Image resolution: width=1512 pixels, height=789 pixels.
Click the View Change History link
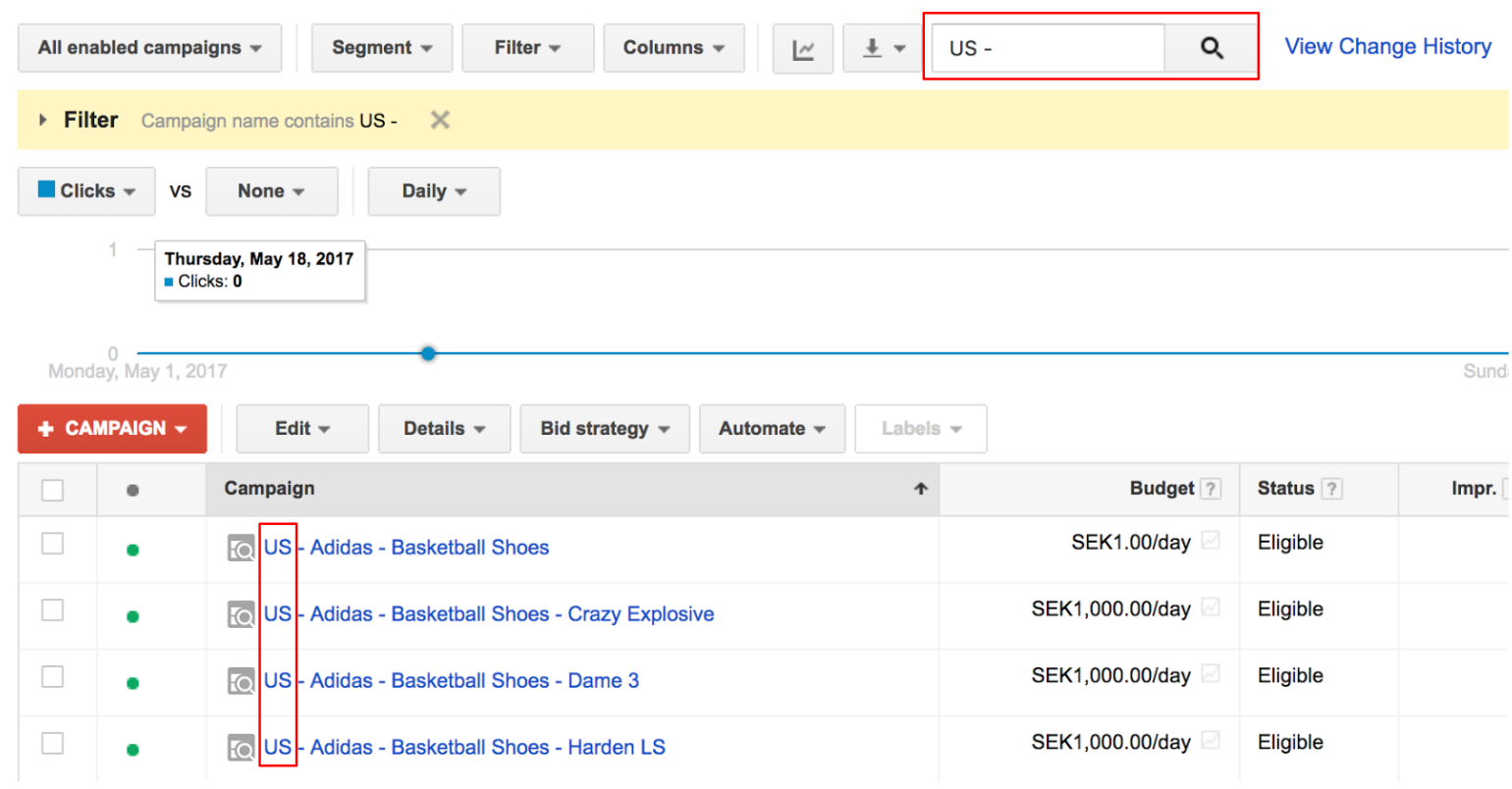pyautogui.click(x=1387, y=46)
